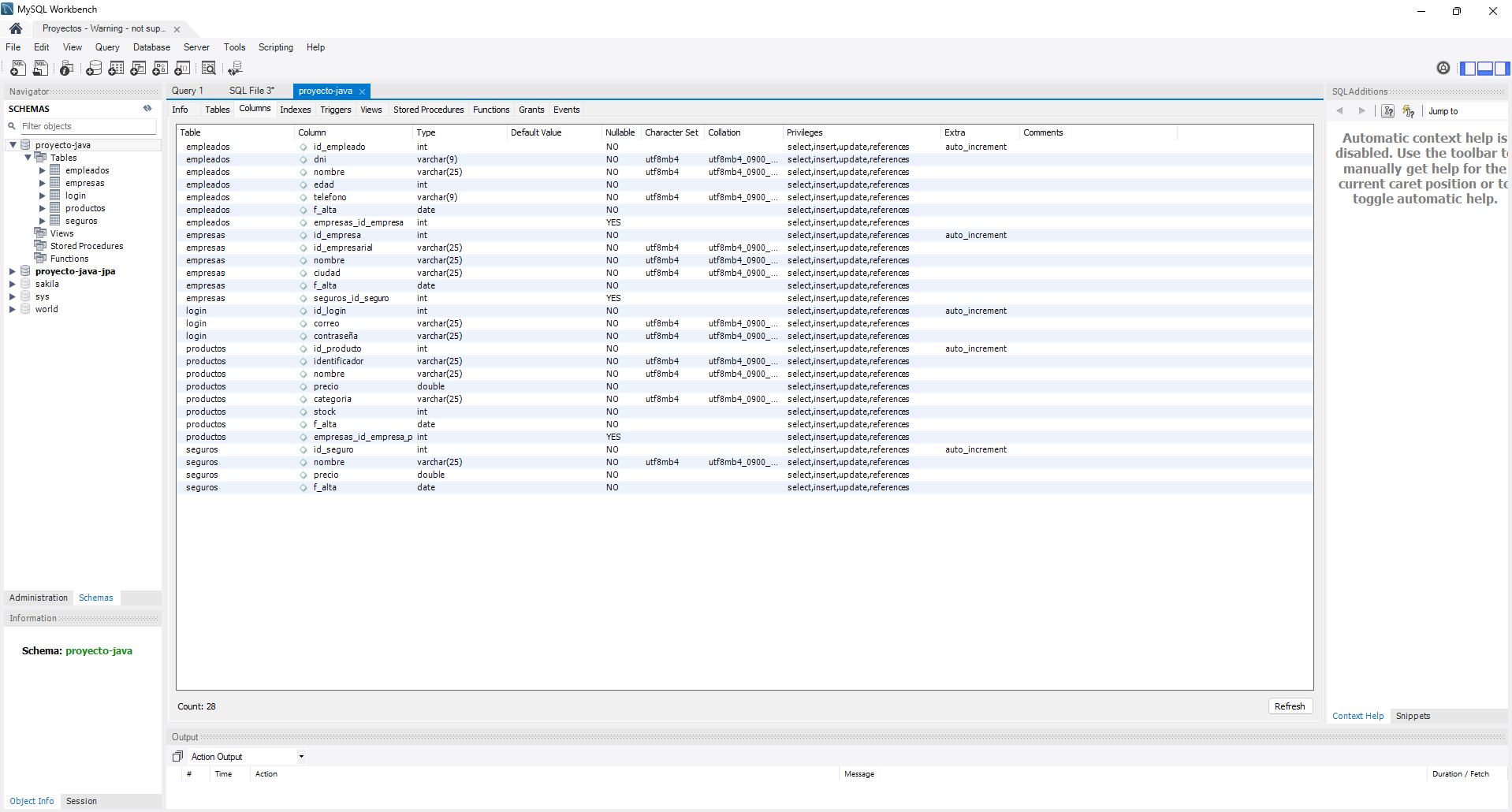The width and height of the screenshot is (1512, 812).
Task: Switch to the Triggers tab
Action: (336, 110)
